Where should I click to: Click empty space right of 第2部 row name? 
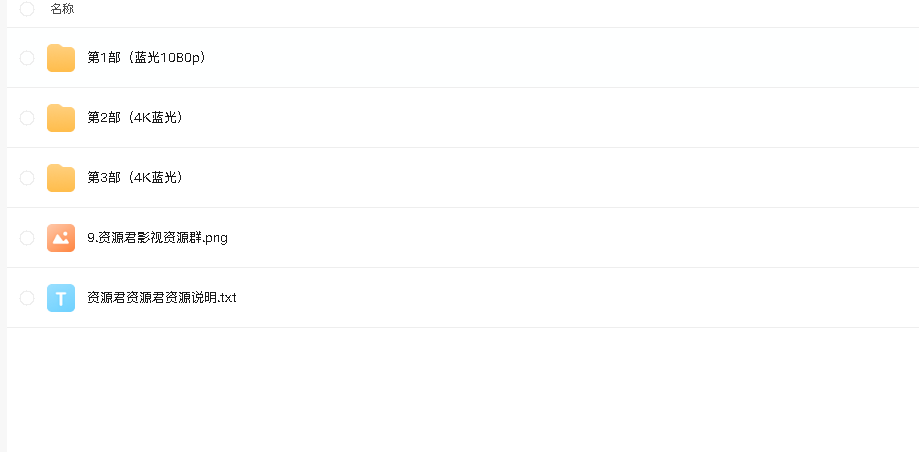(x=551, y=118)
